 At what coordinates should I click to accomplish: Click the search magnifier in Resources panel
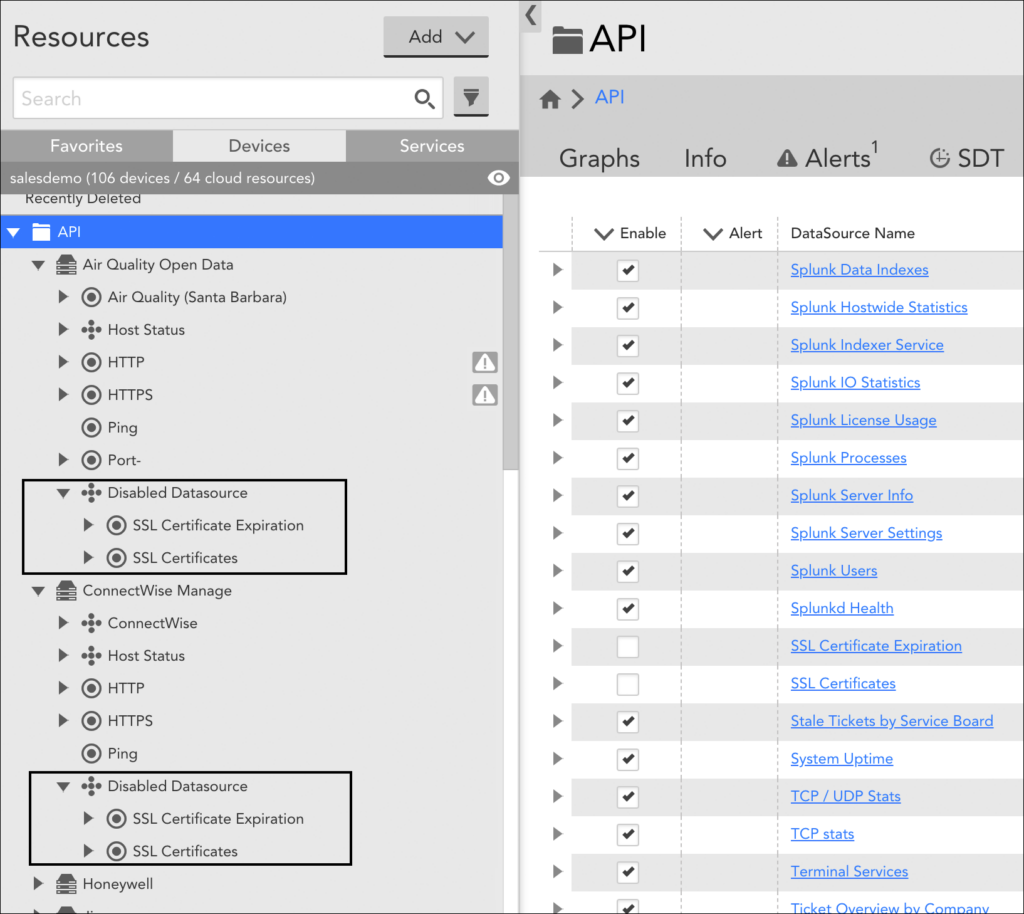[x=424, y=98]
